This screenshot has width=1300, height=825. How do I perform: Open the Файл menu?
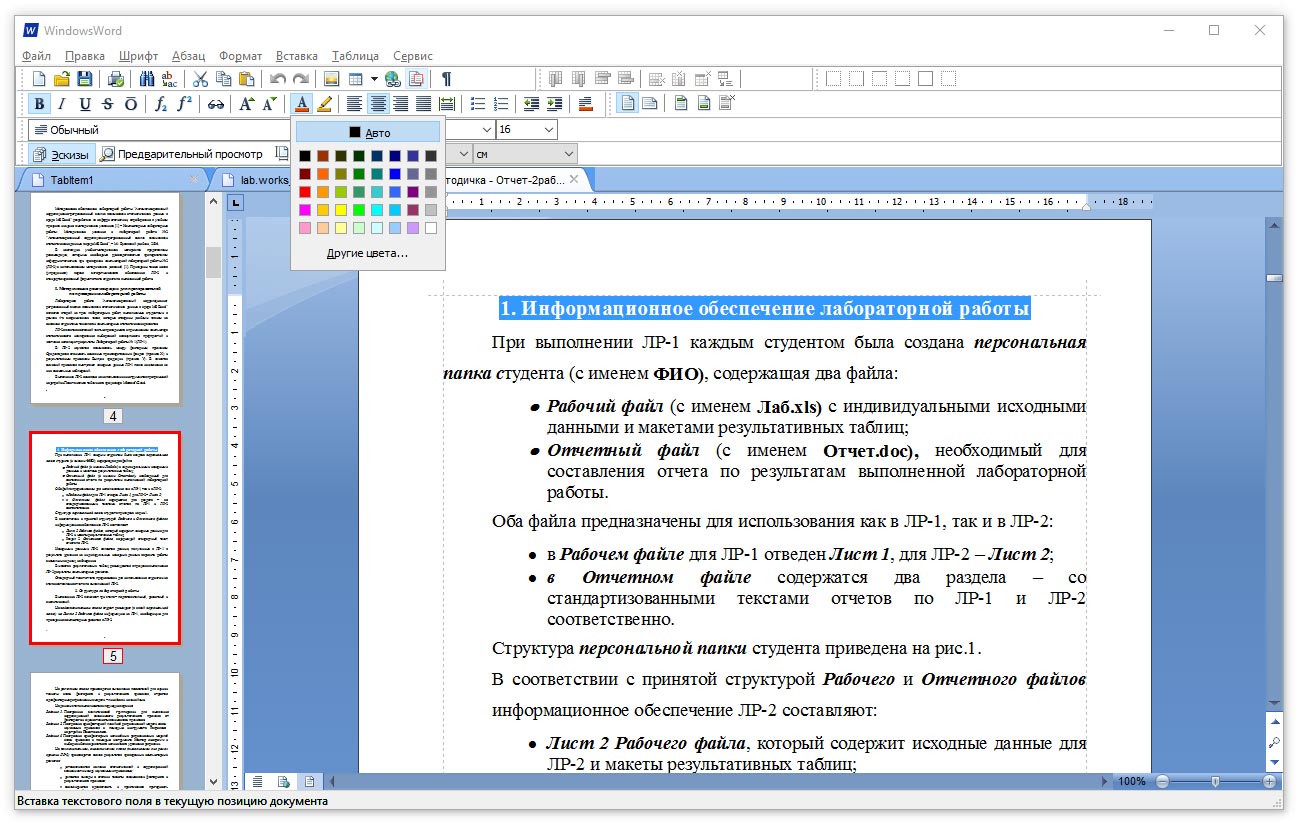(36, 56)
